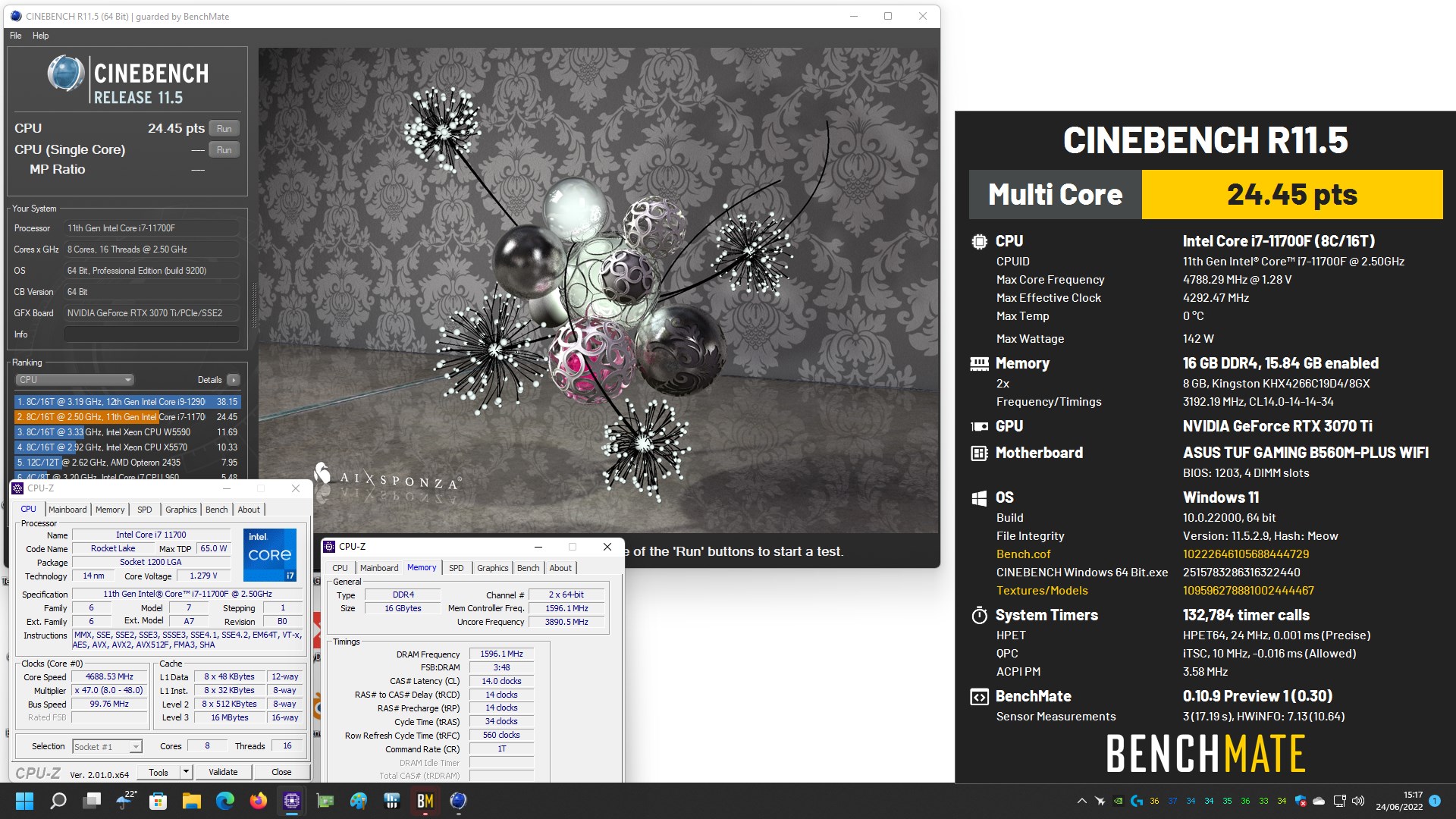The image size is (1456, 819).
Task: Click the System Timers stopwatch icon
Action: [x=979, y=615]
